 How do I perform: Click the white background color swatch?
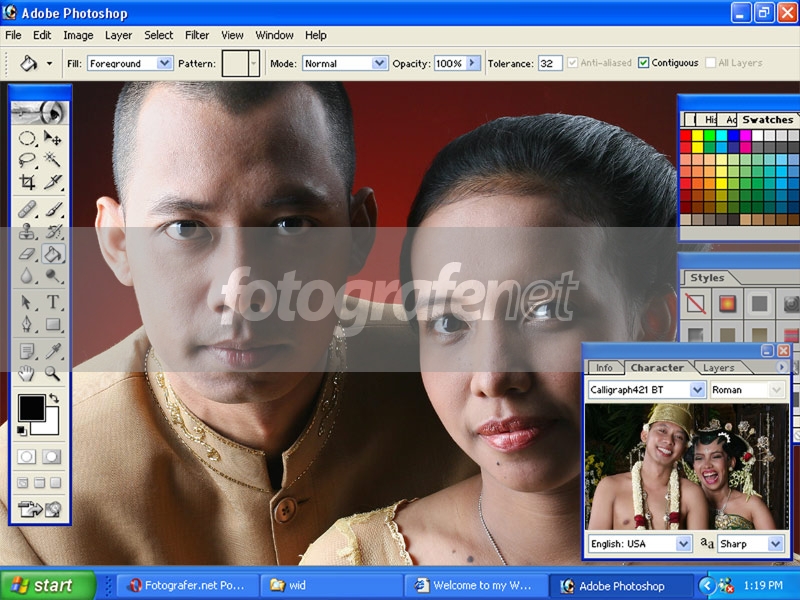pyautogui.click(x=51, y=426)
